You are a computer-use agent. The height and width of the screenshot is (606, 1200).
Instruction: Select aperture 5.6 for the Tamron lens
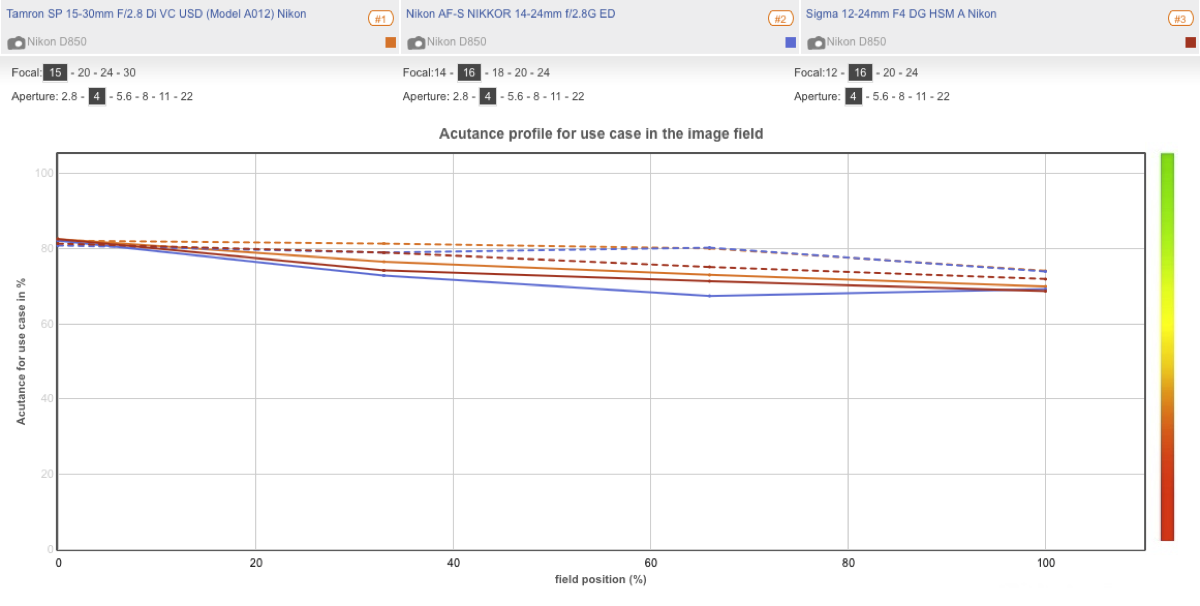click(125, 97)
